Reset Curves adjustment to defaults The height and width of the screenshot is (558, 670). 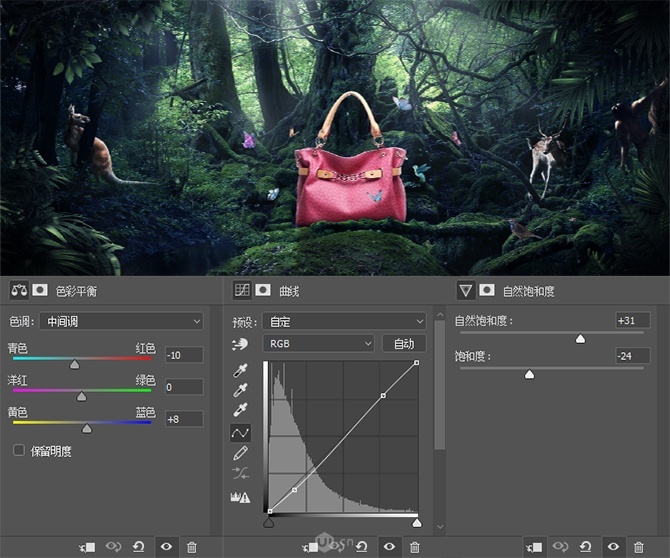point(361,547)
